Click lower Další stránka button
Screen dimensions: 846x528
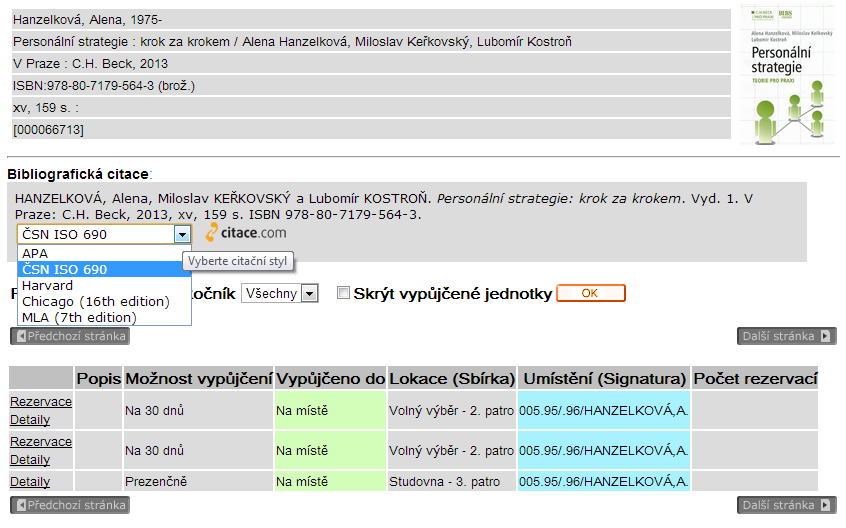tap(787, 505)
